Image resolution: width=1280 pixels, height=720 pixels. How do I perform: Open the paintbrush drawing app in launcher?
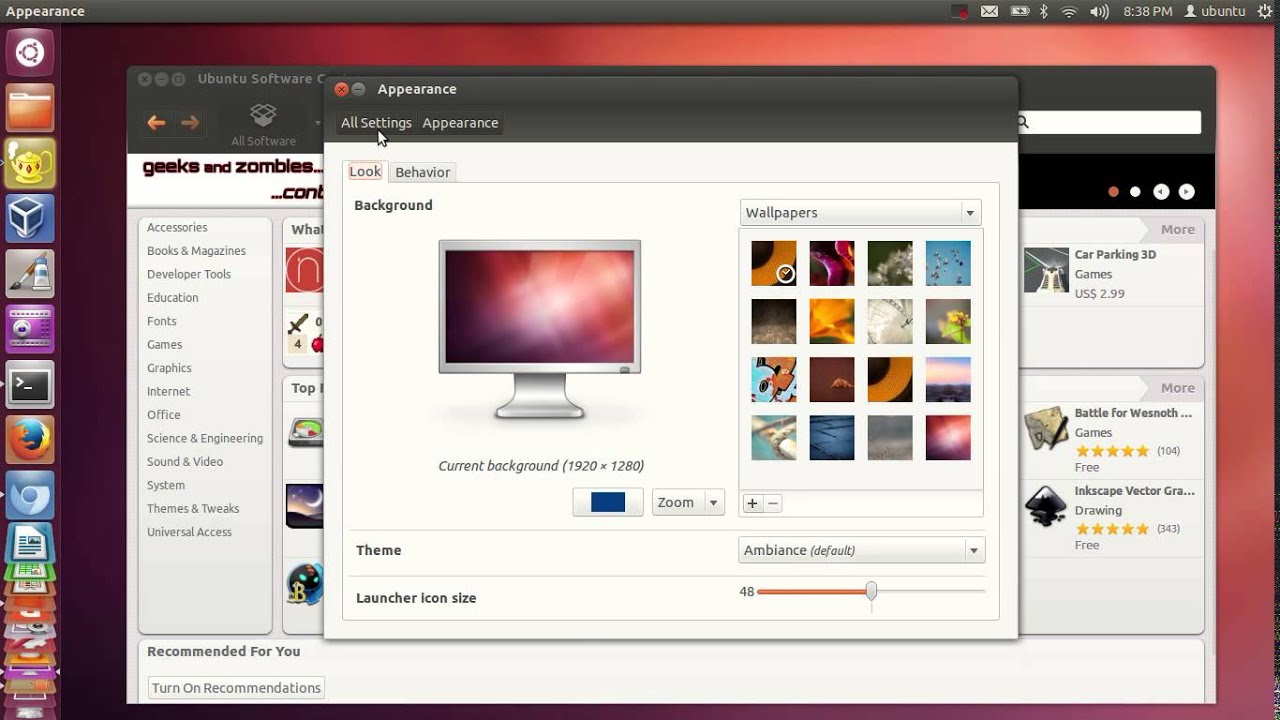click(30, 273)
